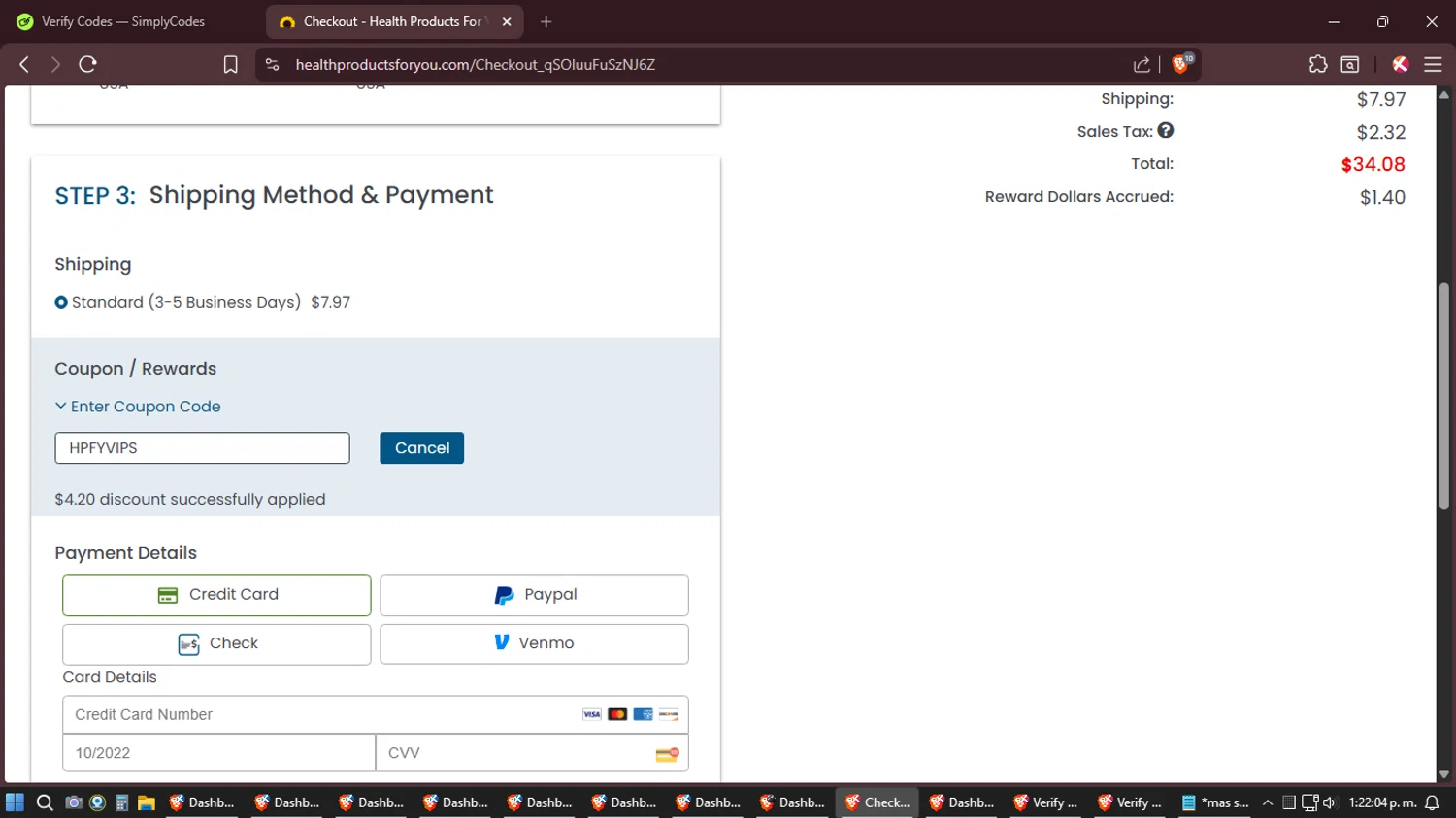The width and height of the screenshot is (1456, 818).
Task: Select Standard (3-5 Business Days) shipping radio
Action: (x=61, y=302)
